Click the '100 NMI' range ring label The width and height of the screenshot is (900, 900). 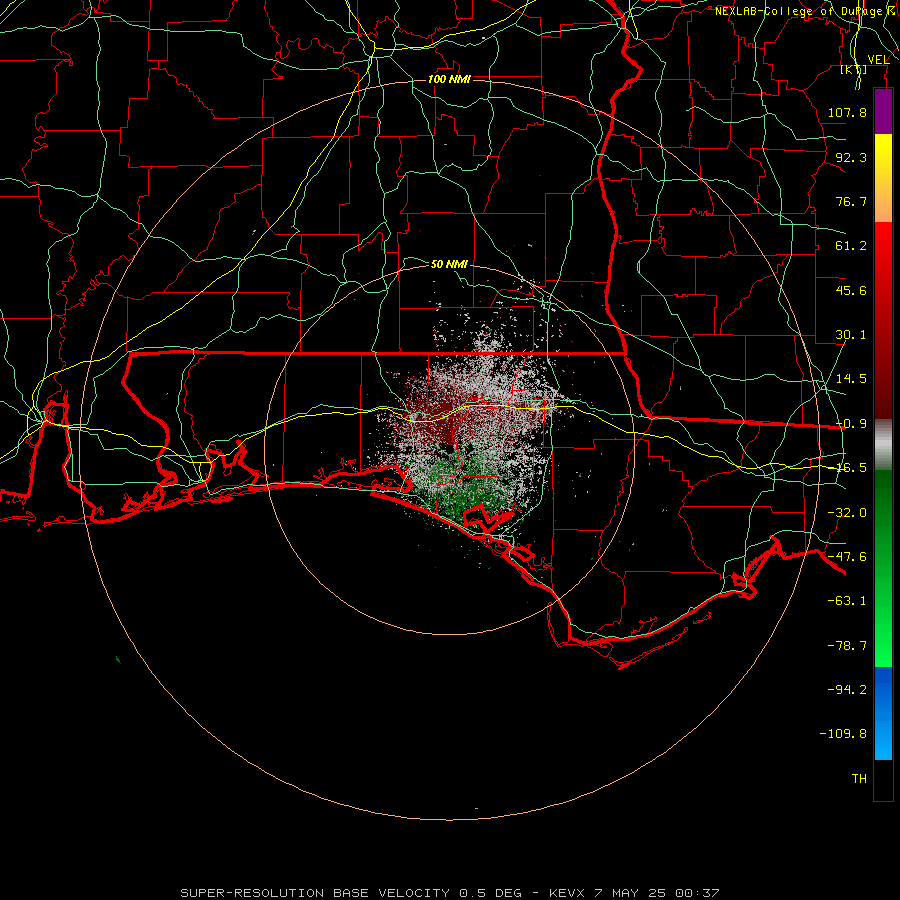[449, 79]
